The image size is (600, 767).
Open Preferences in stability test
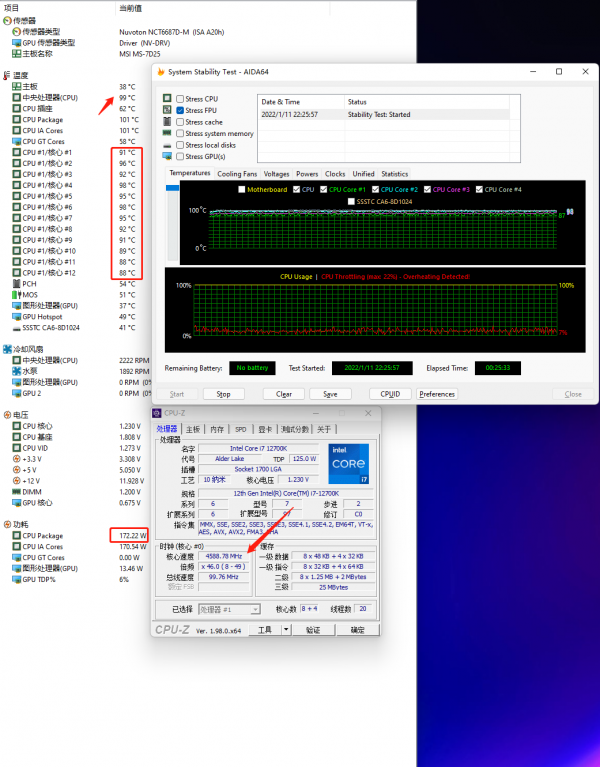point(437,394)
